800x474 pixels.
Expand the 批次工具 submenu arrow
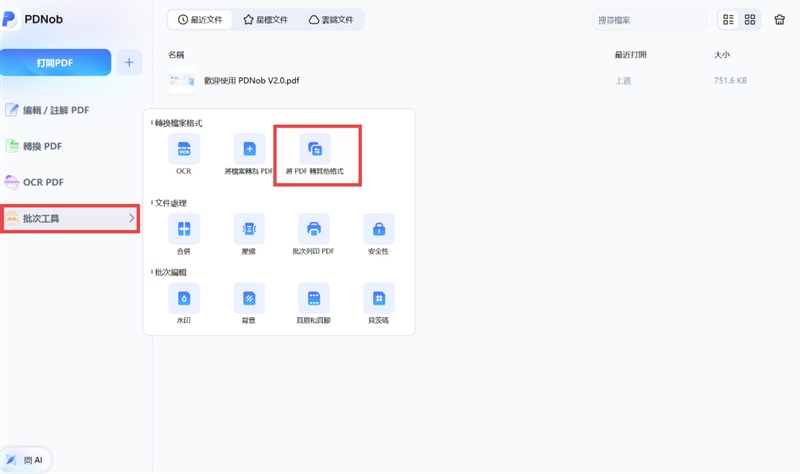[131, 218]
